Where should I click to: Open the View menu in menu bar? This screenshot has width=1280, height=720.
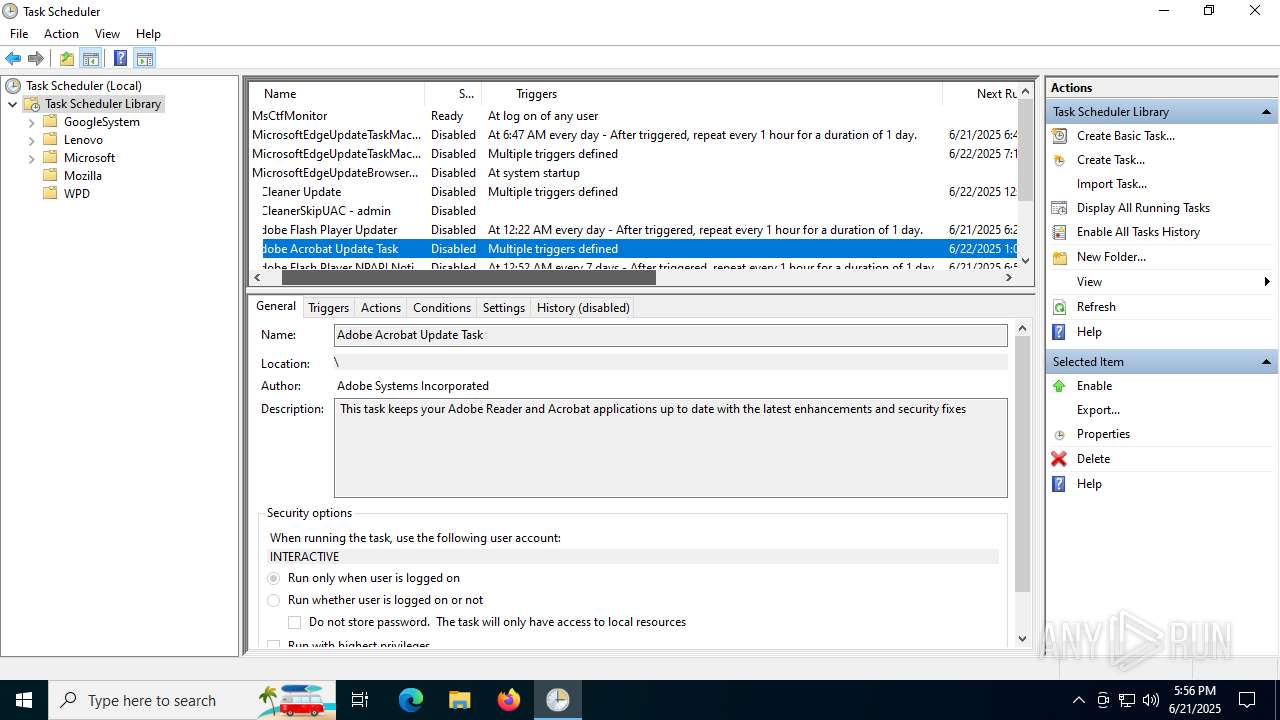coord(107,34)
